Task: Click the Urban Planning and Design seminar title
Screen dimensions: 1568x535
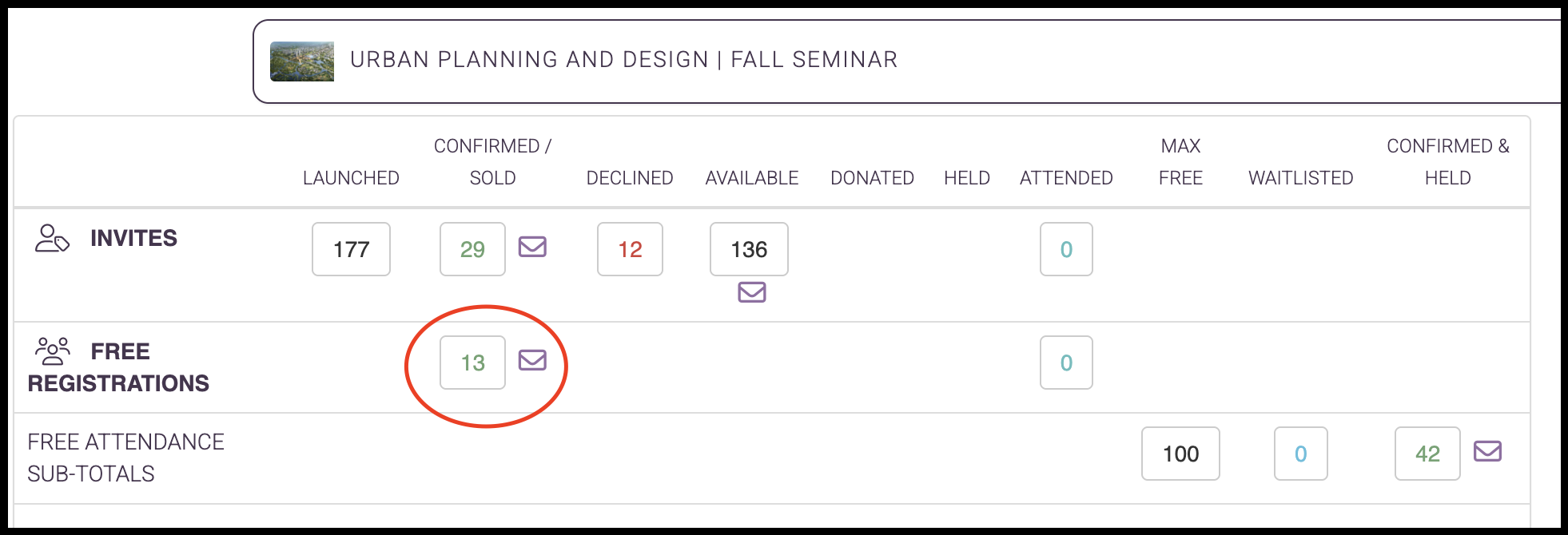Action: coord(623,60)
